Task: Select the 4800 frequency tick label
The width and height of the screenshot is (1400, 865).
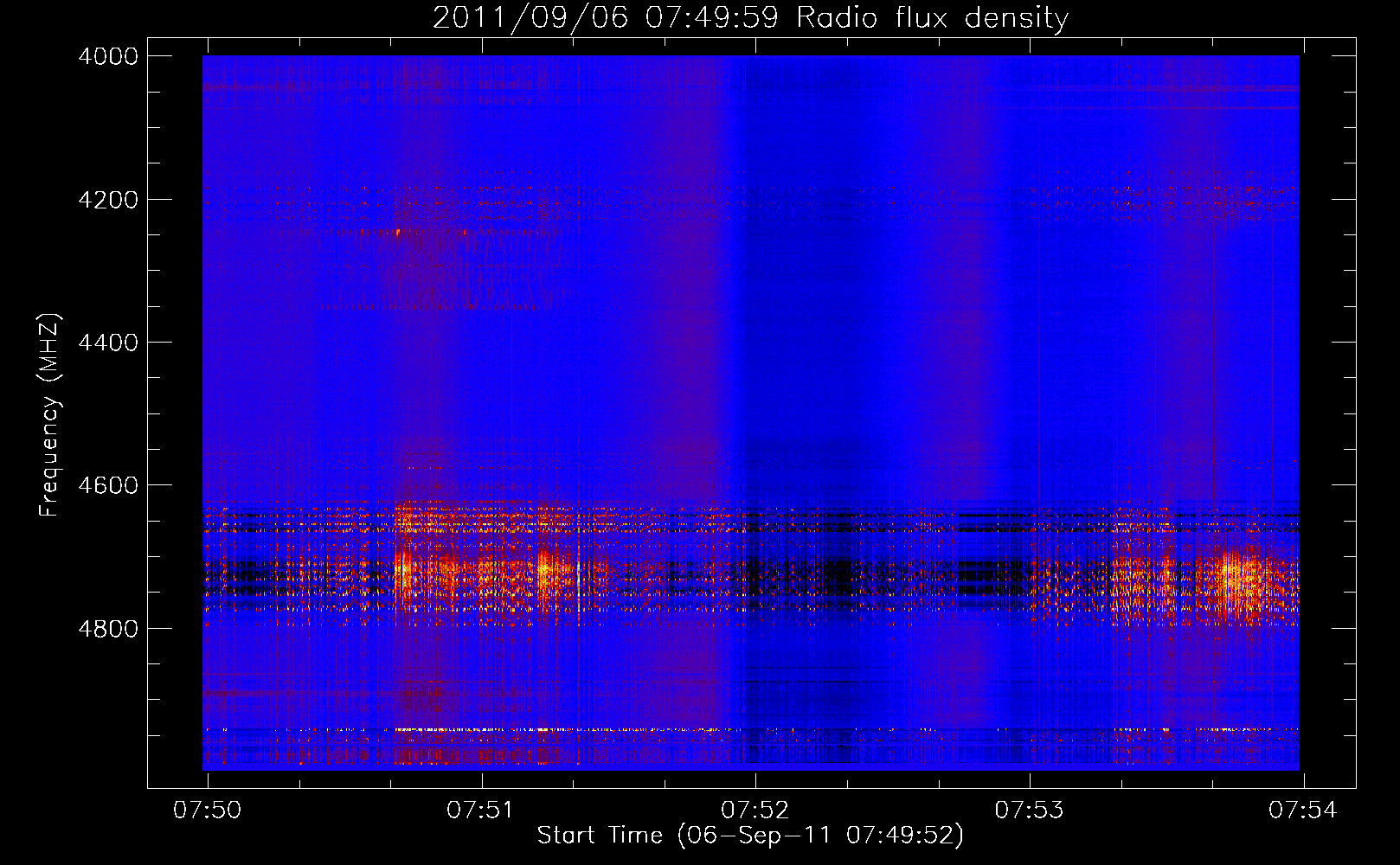Action: point(108,628)
